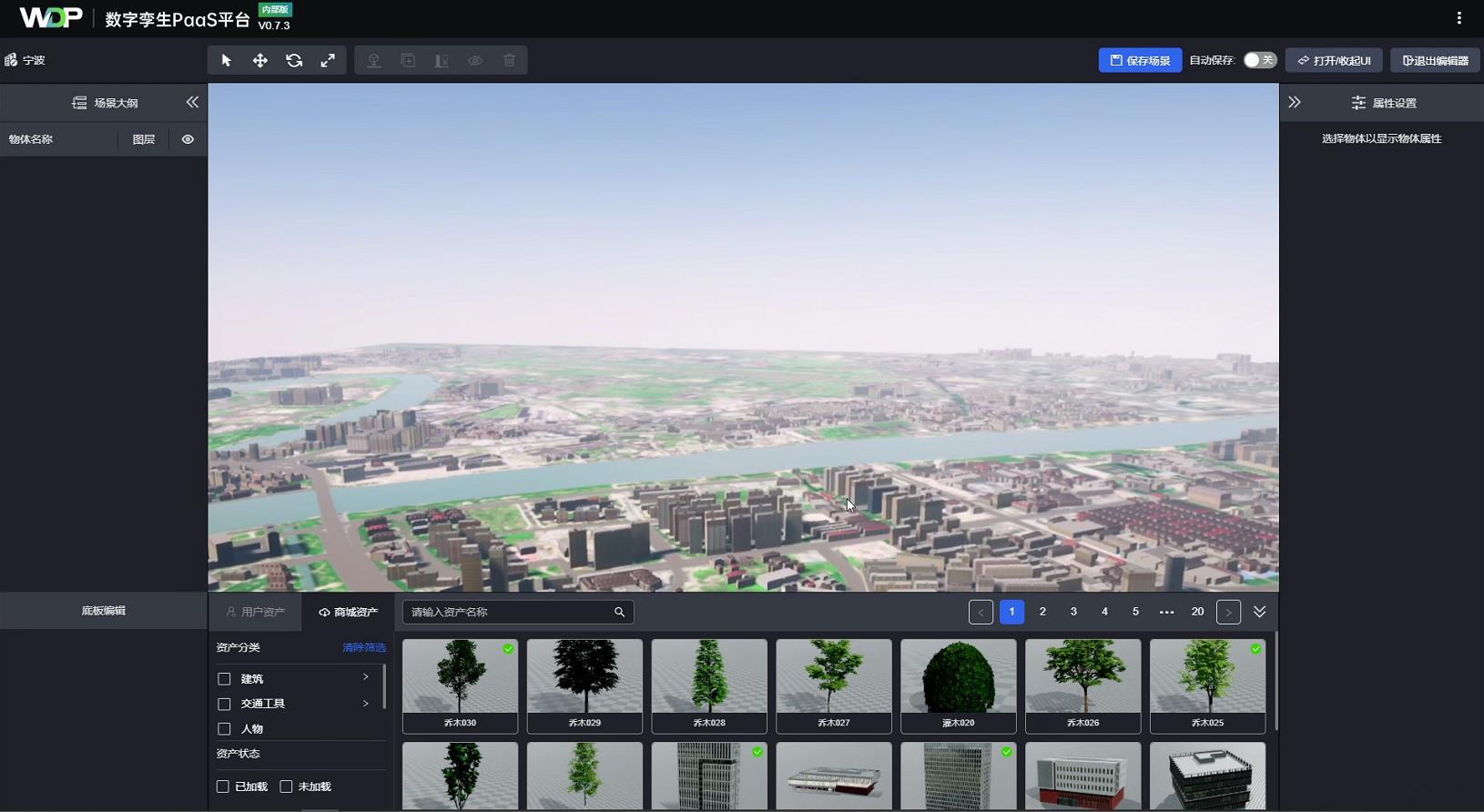Go to next asset page arrow
The image size is (1484, 812).
point(1228,613)
